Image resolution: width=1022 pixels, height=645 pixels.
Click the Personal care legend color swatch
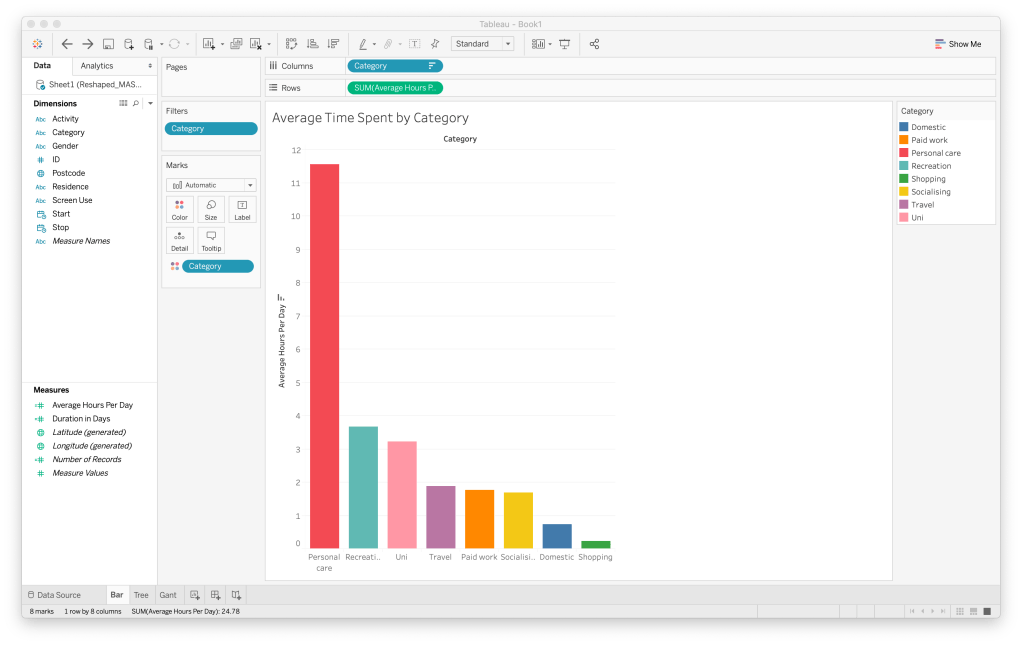(x=904, y=153)
